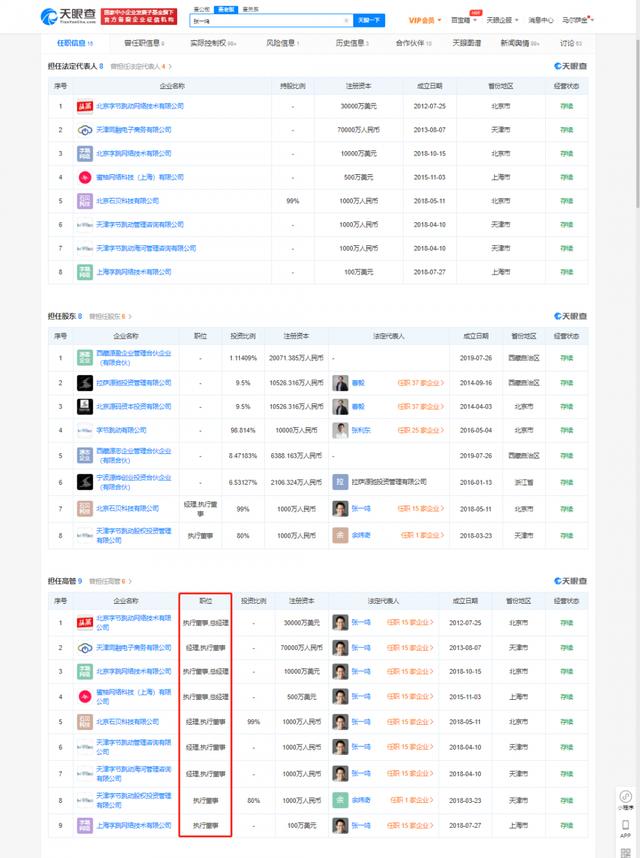Clear the search box with the X icon
Image resolution: width=640 pixels, height=858 pixels.
click(x=346, y=20)
